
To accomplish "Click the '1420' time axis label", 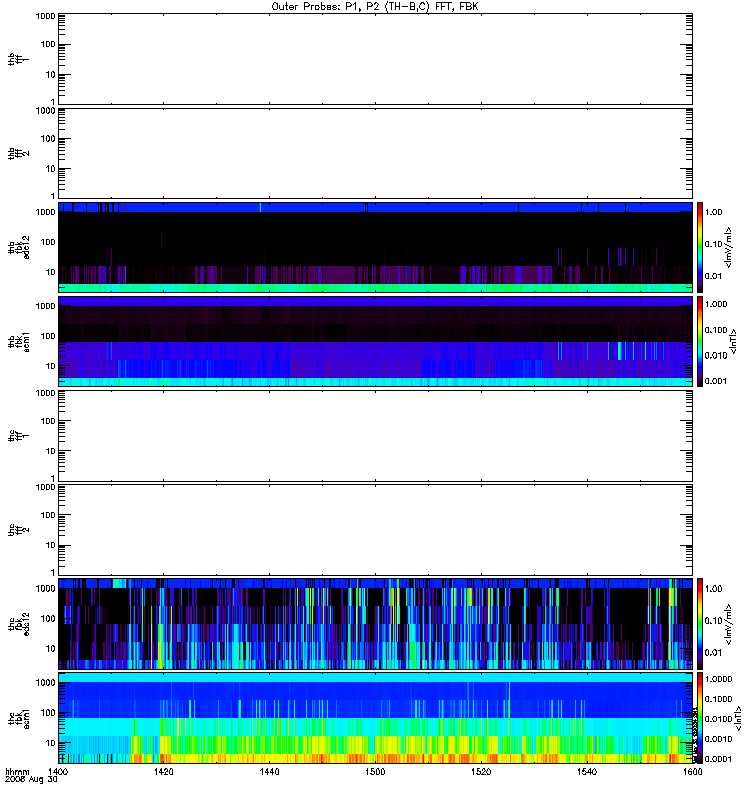I will click(163, 772).
